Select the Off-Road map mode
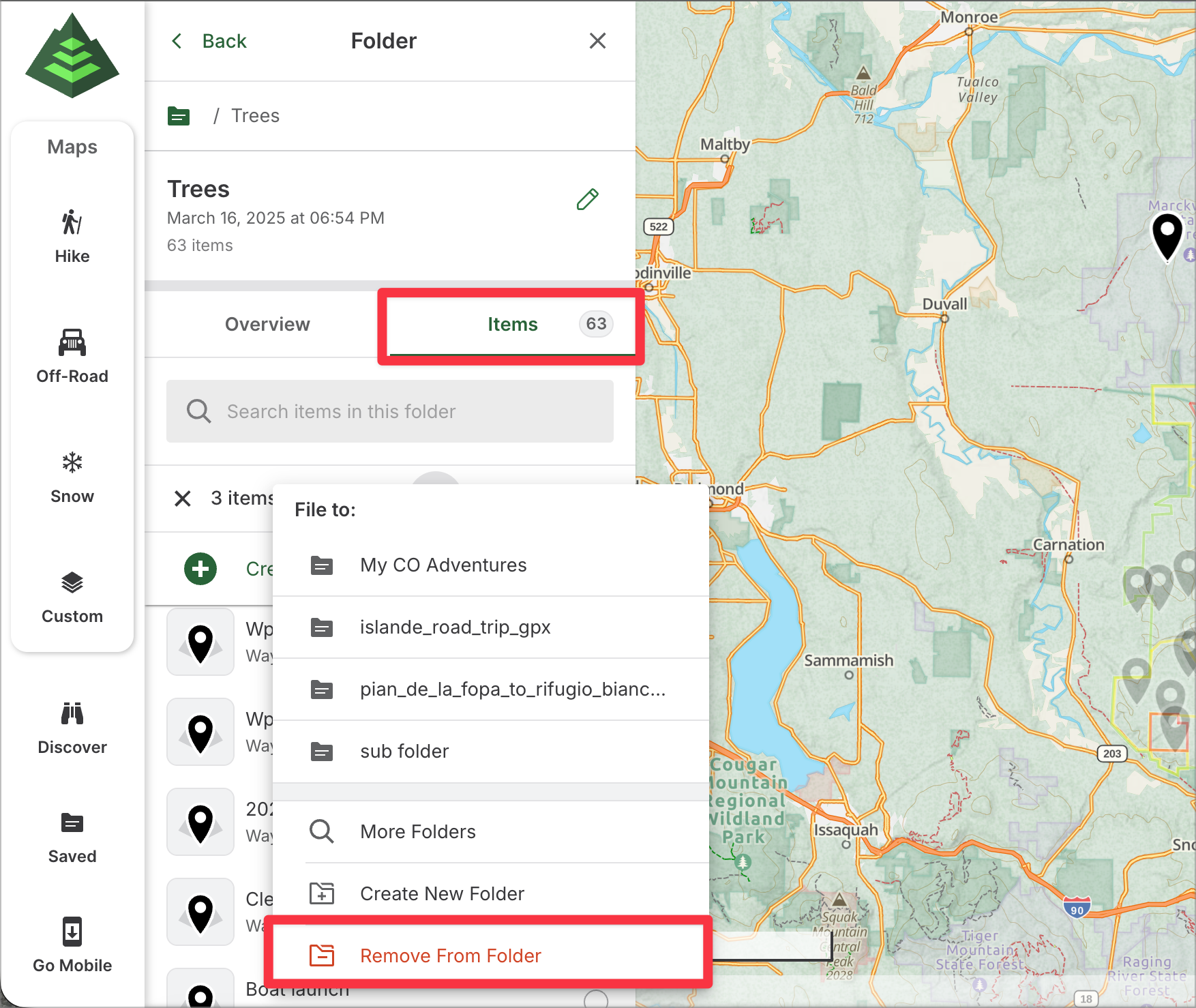 [x=72, y=356]
